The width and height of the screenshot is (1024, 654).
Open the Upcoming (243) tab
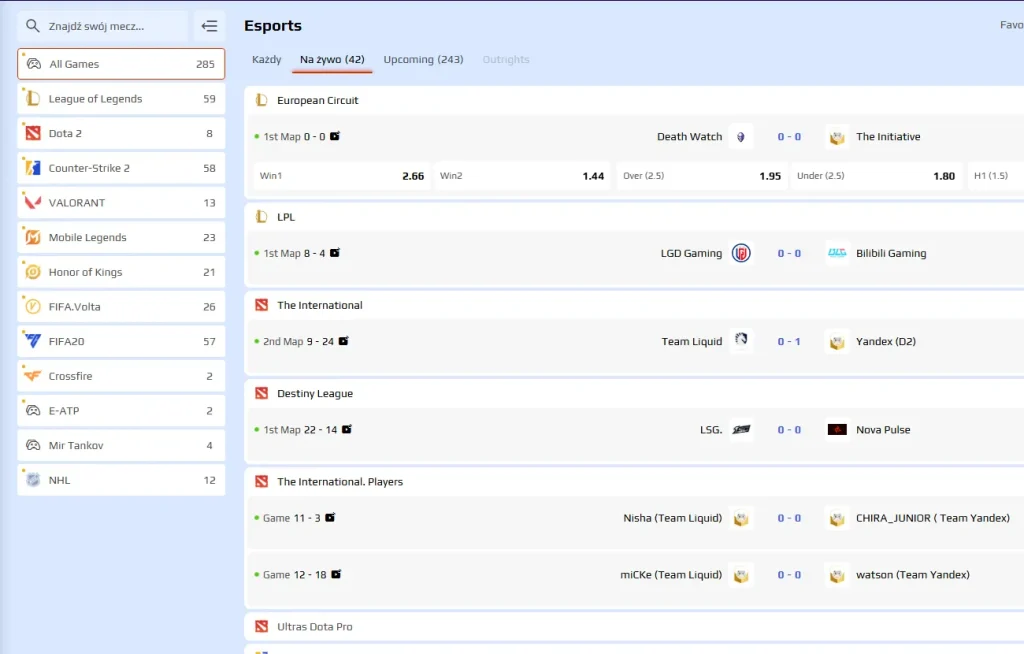(423, 59)
